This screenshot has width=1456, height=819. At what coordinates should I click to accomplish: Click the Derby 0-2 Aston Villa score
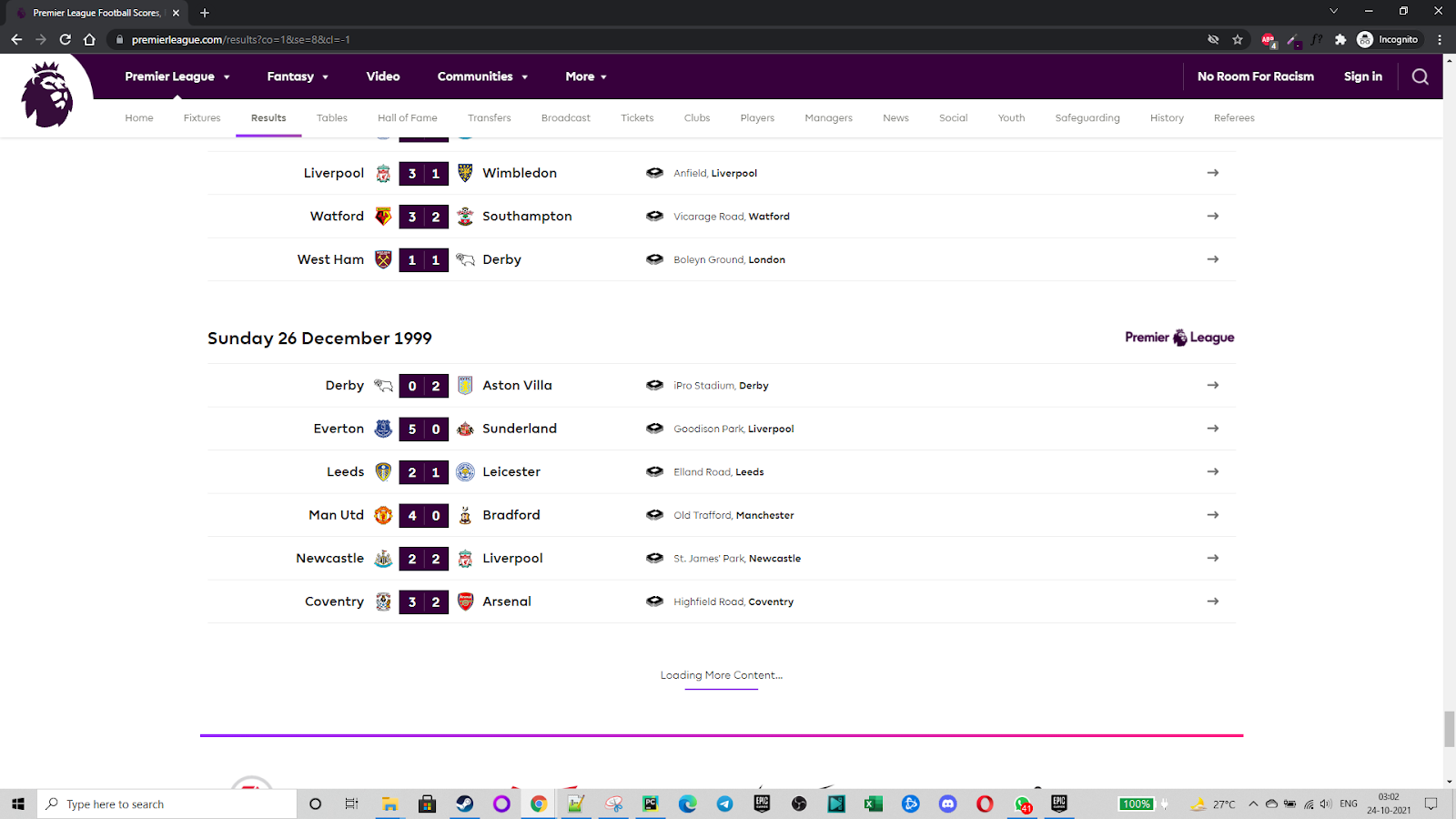pyautogui.click(x=424, y=386)
